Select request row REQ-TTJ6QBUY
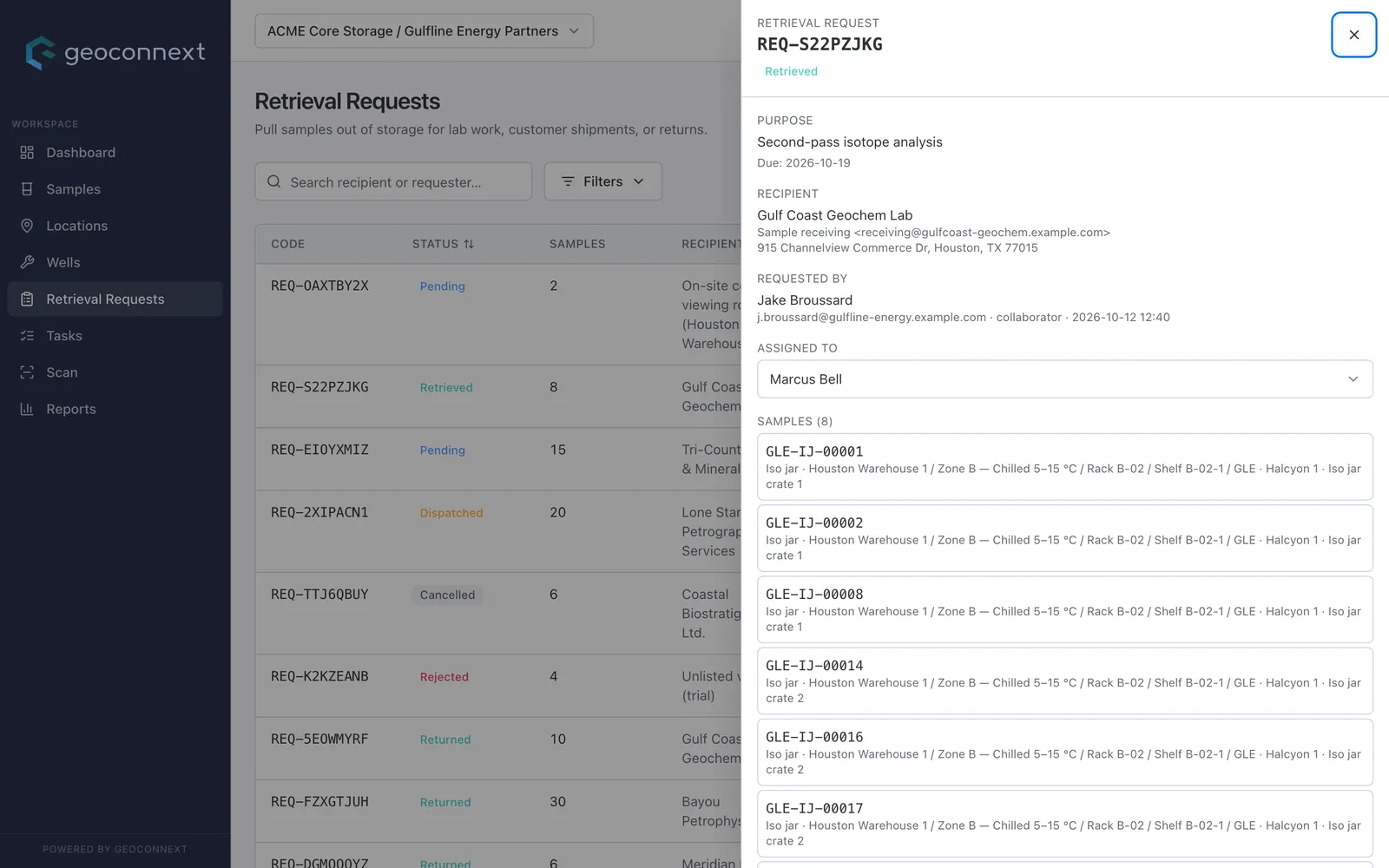 click(497, 613)
